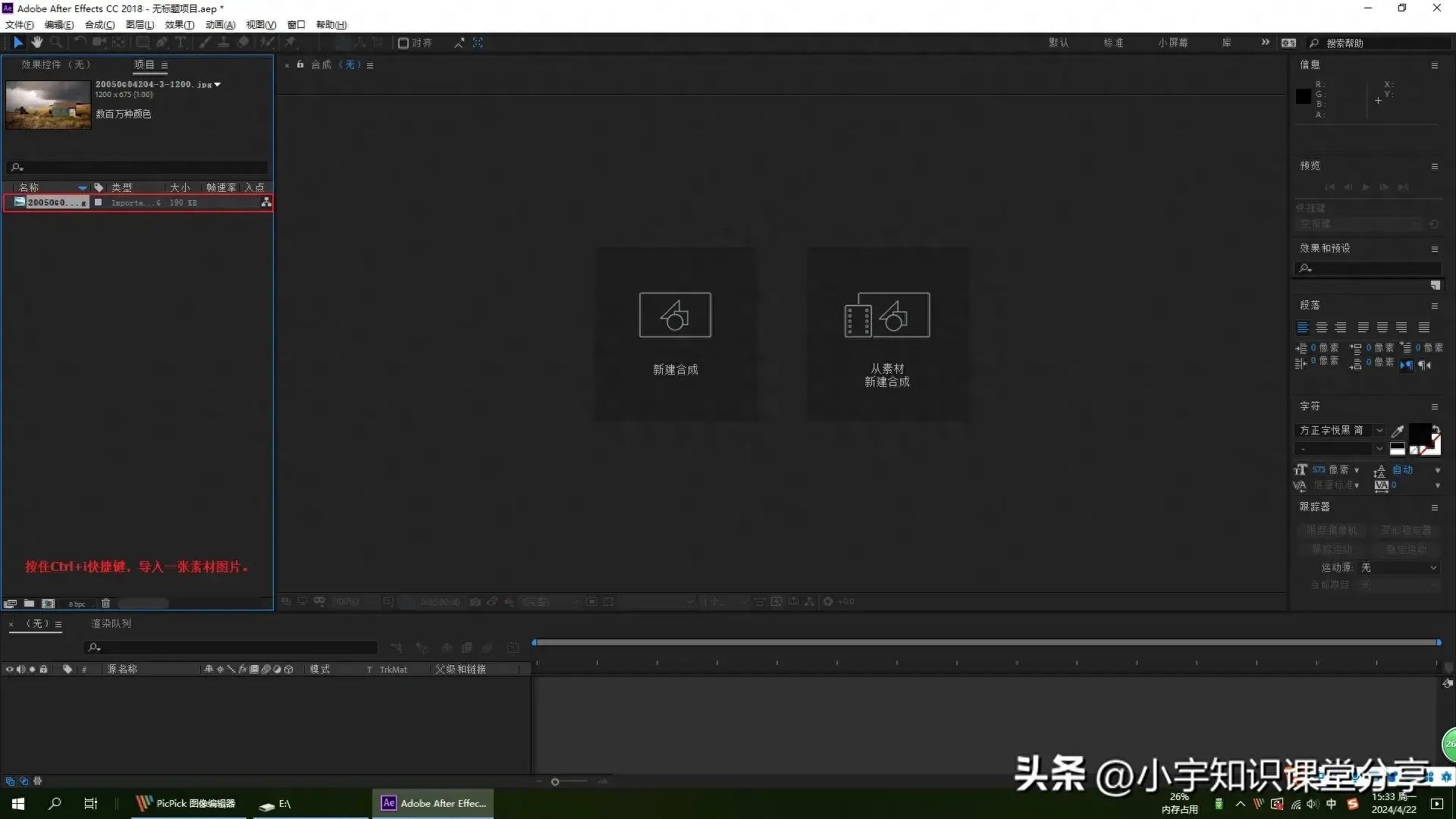Select the Rotation tool
Image resolution: width=1456 pixels, height=819 pixels.
tap(80, 42)
